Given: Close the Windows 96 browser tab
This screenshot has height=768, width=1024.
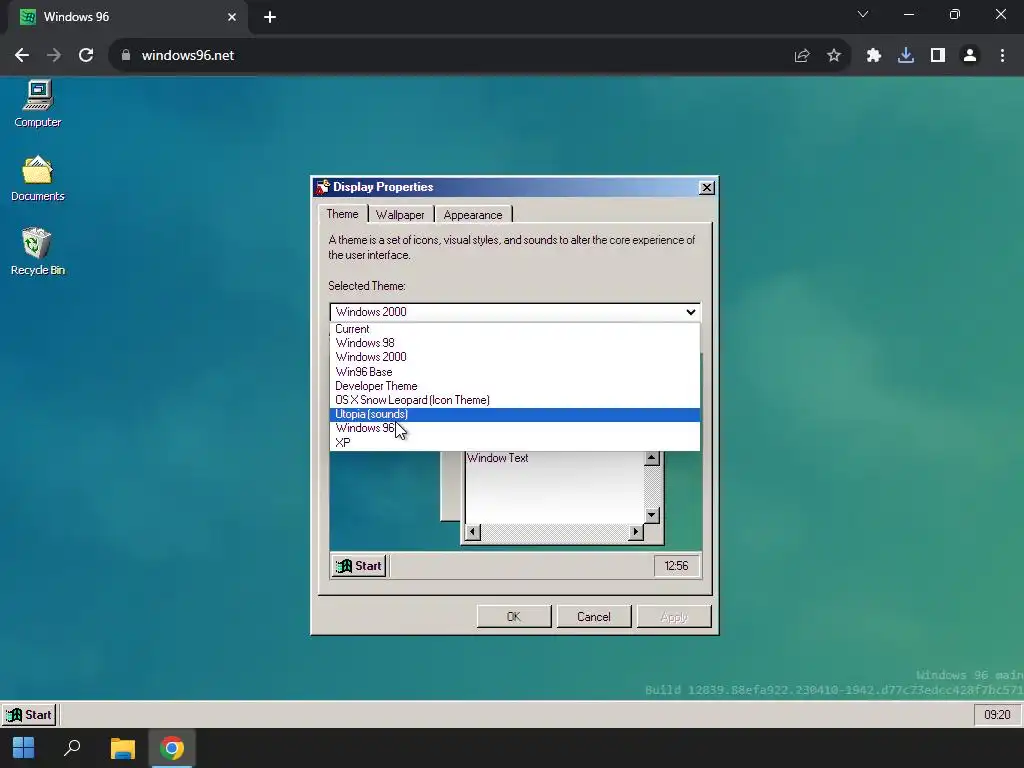Looking at the screenshot, I should [232, 17].
